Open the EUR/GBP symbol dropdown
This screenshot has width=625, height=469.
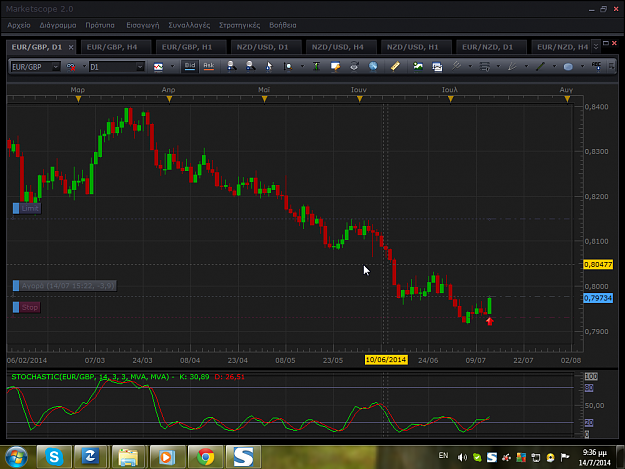point(56,67)
